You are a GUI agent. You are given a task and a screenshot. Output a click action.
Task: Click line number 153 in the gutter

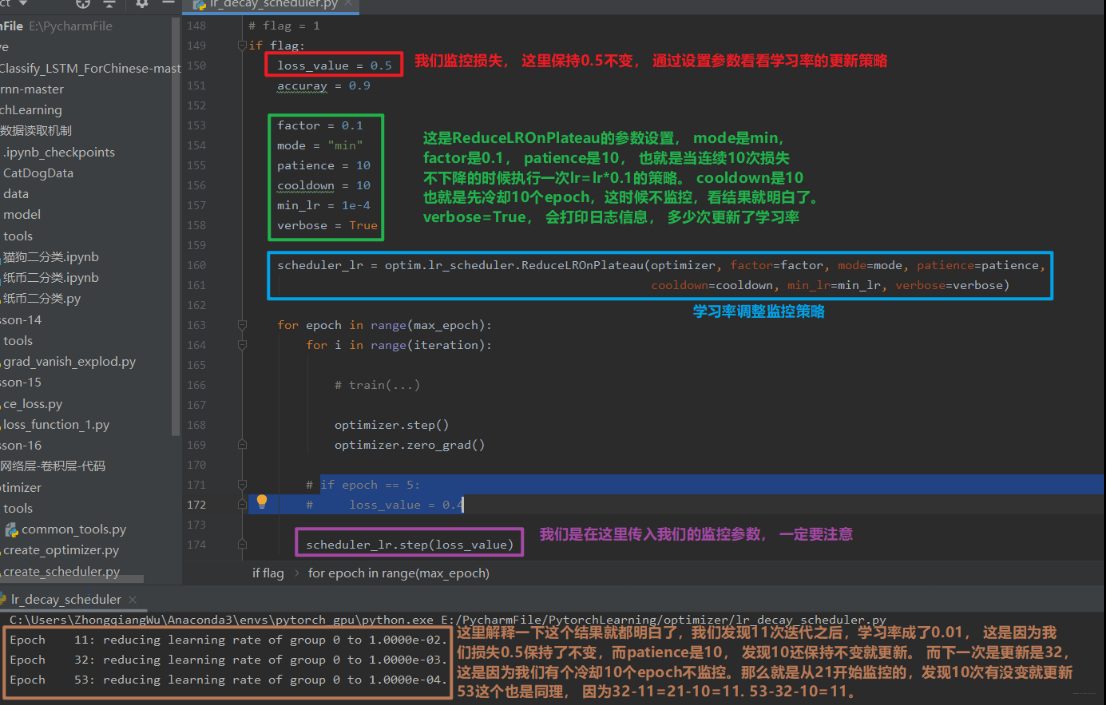(196, 125)
